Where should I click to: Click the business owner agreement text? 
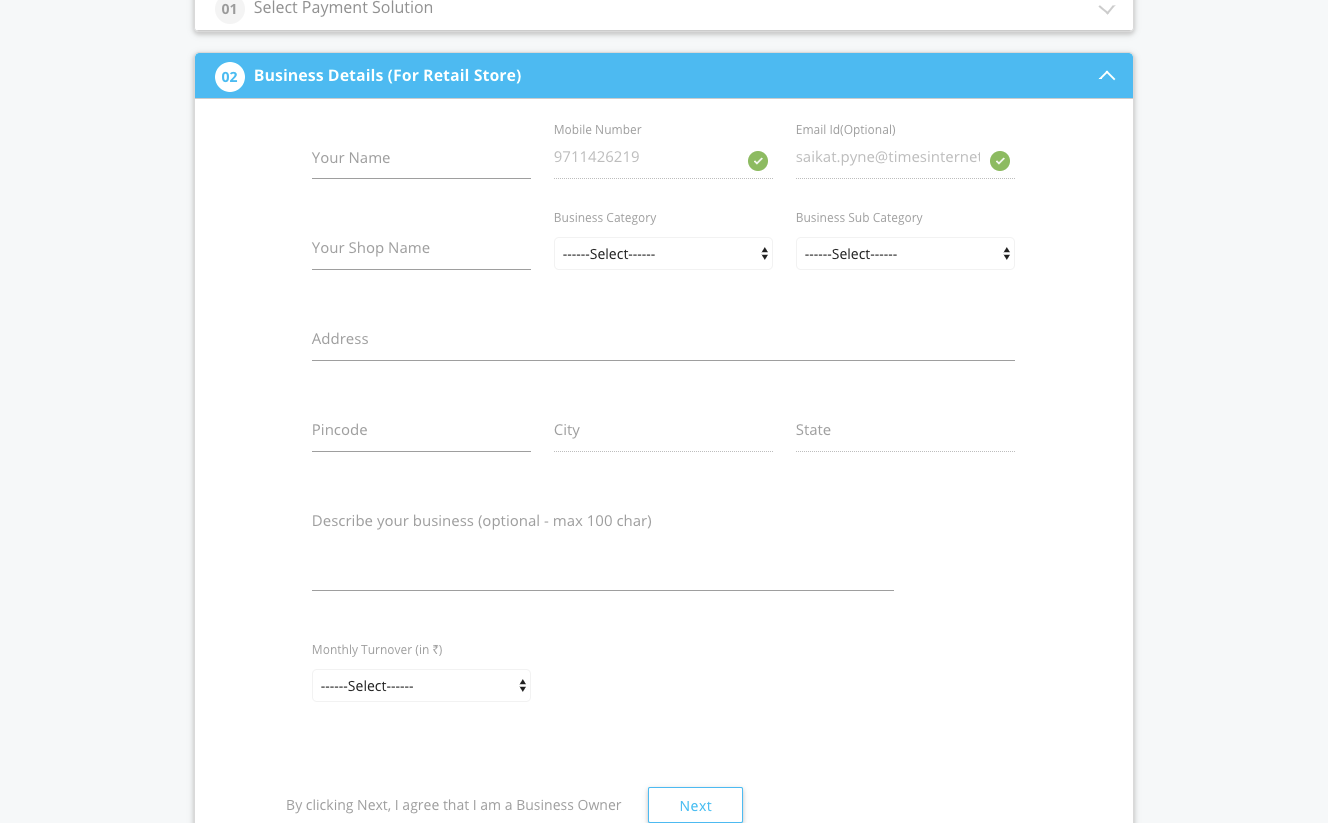click(x=454, y=805)
